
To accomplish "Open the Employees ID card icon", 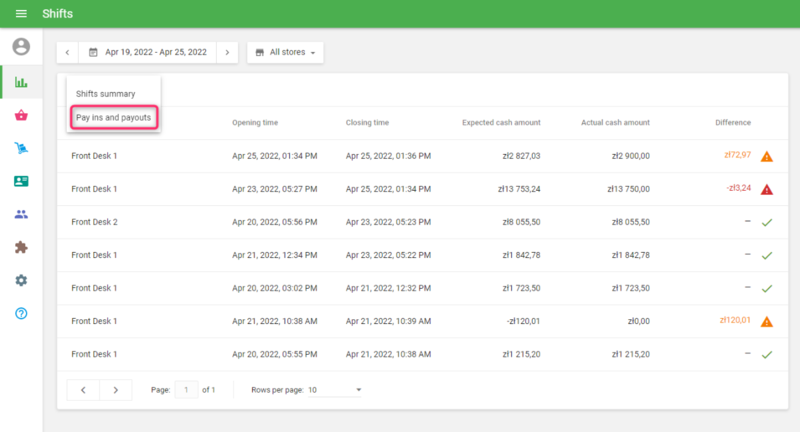I will coord(21,181).
